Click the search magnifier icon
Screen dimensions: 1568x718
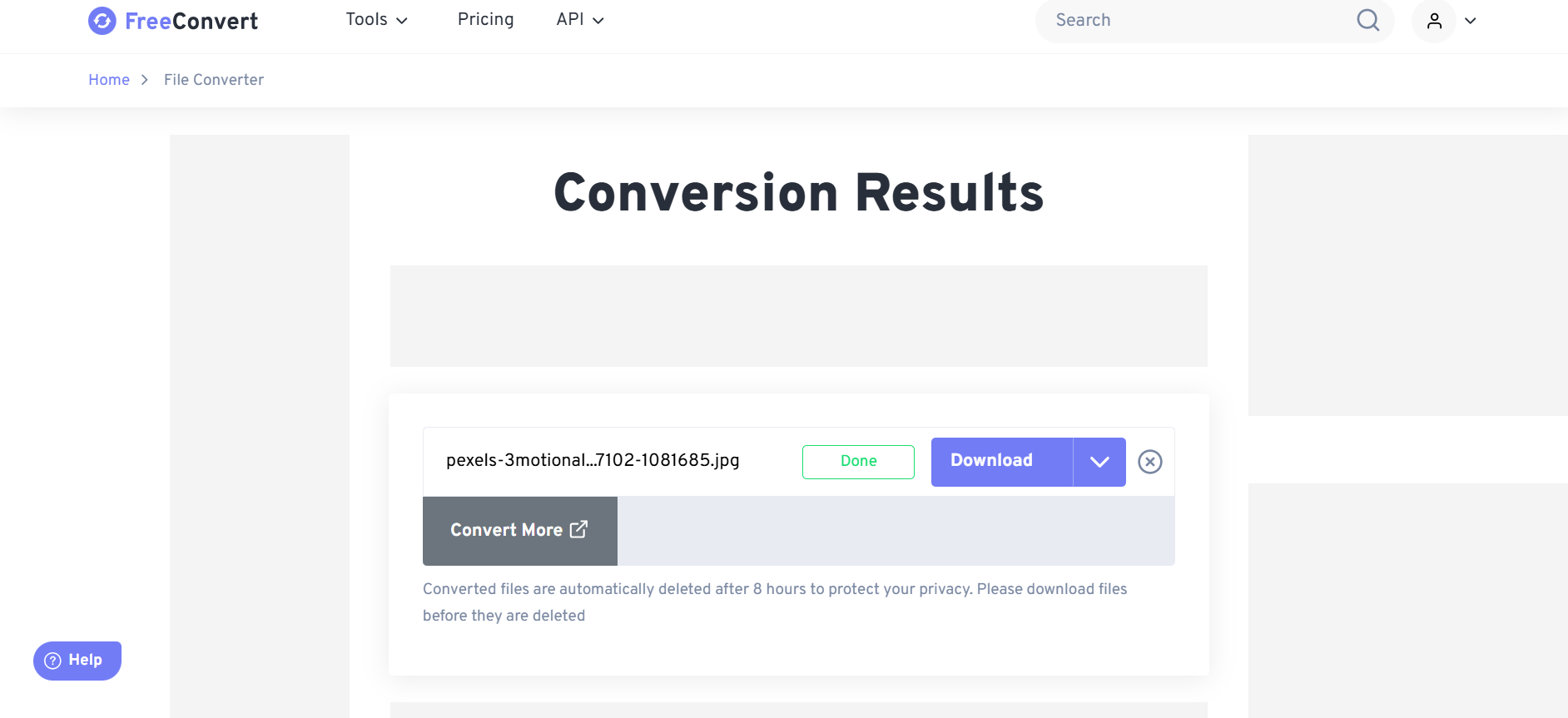coord(1367,20)
